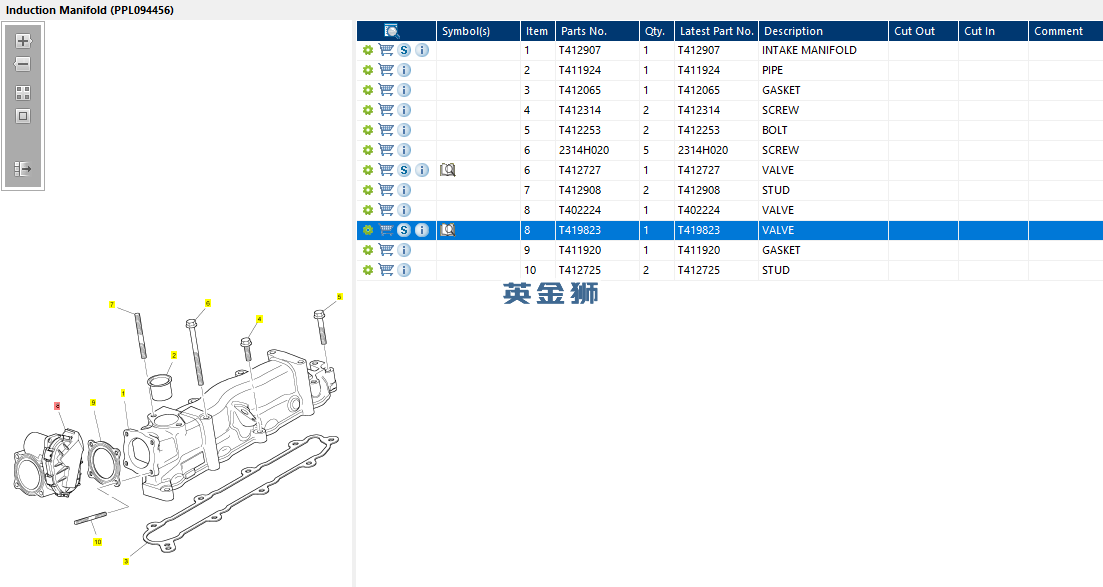1103x587 pixels.
Task: Add T412065 GASKET to the cart
Action: coord(385,90)
